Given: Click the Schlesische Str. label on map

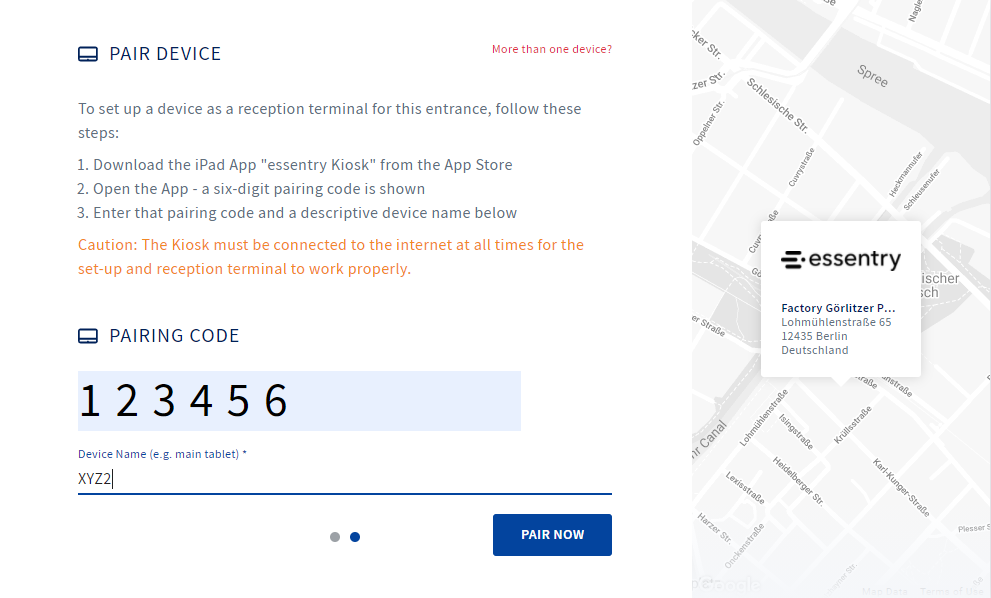Looking at the screenshot, I should (777, 106).
